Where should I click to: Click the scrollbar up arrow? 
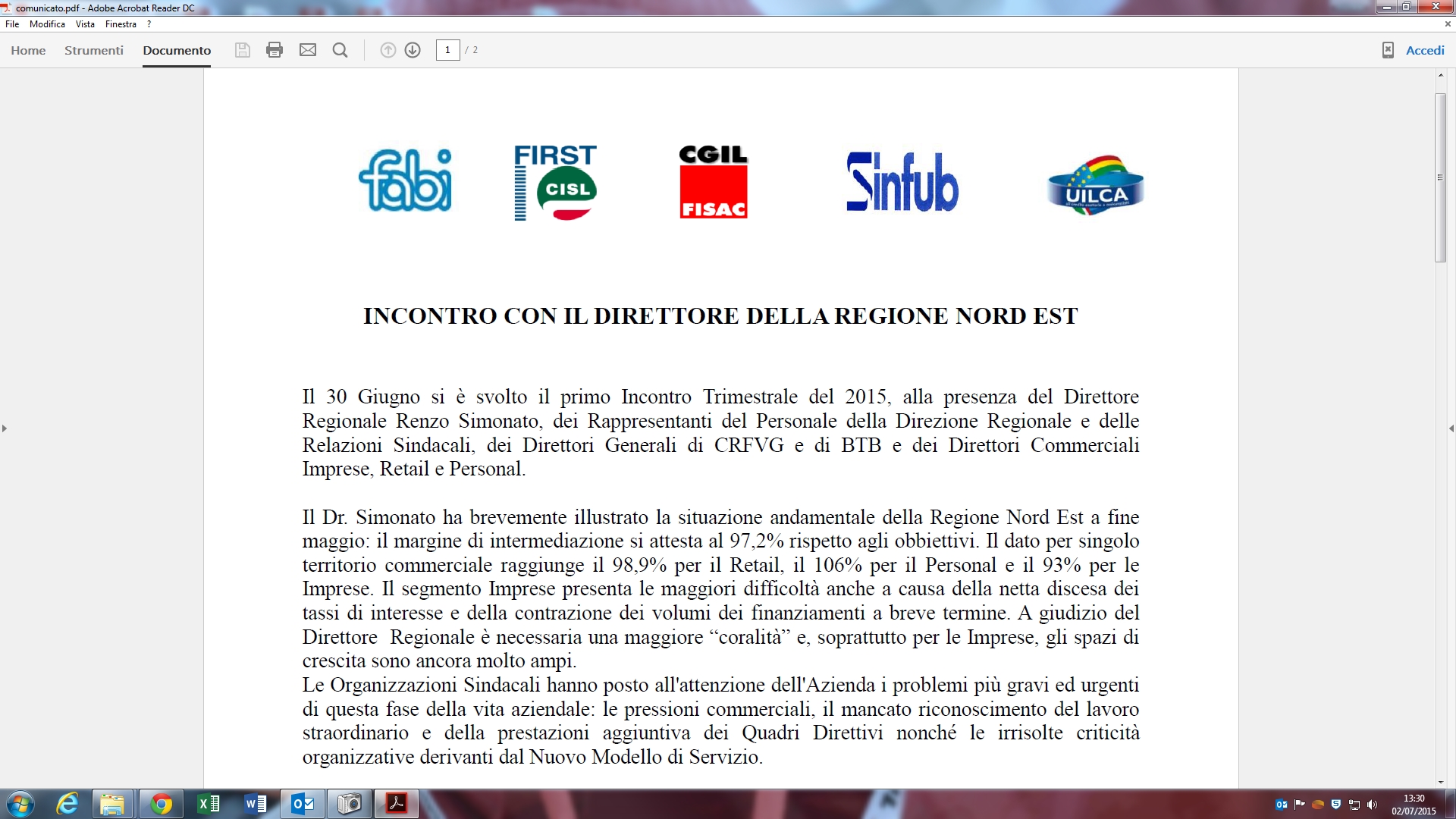tap(1440, 75)
